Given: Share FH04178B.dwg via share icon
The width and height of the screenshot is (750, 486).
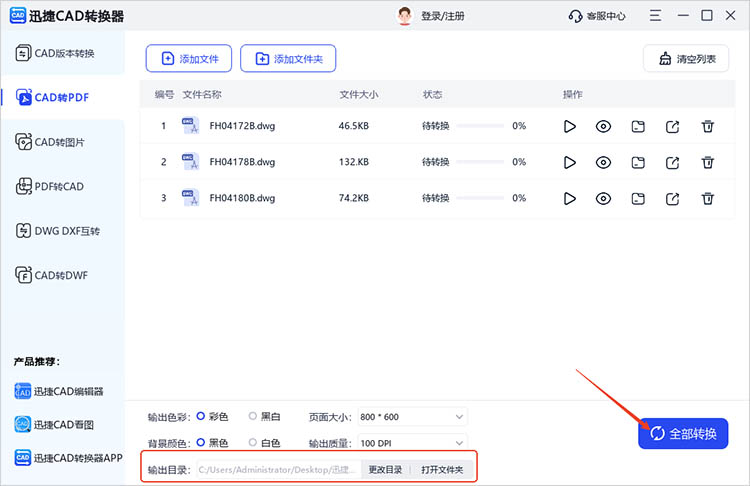Looking at the screenshot, I should (x=673, y=163).
